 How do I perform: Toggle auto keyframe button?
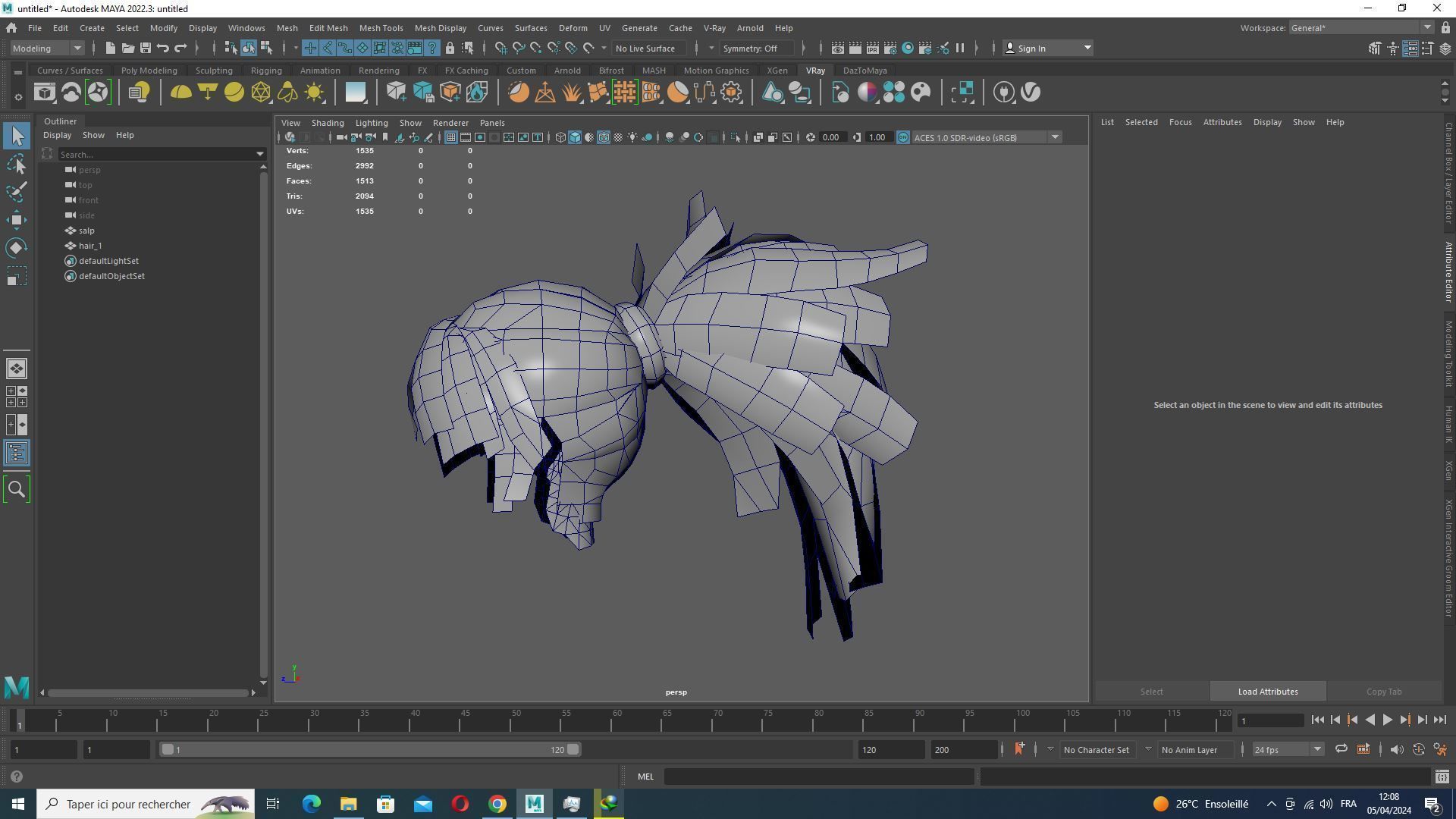[x=1418, y=749]
